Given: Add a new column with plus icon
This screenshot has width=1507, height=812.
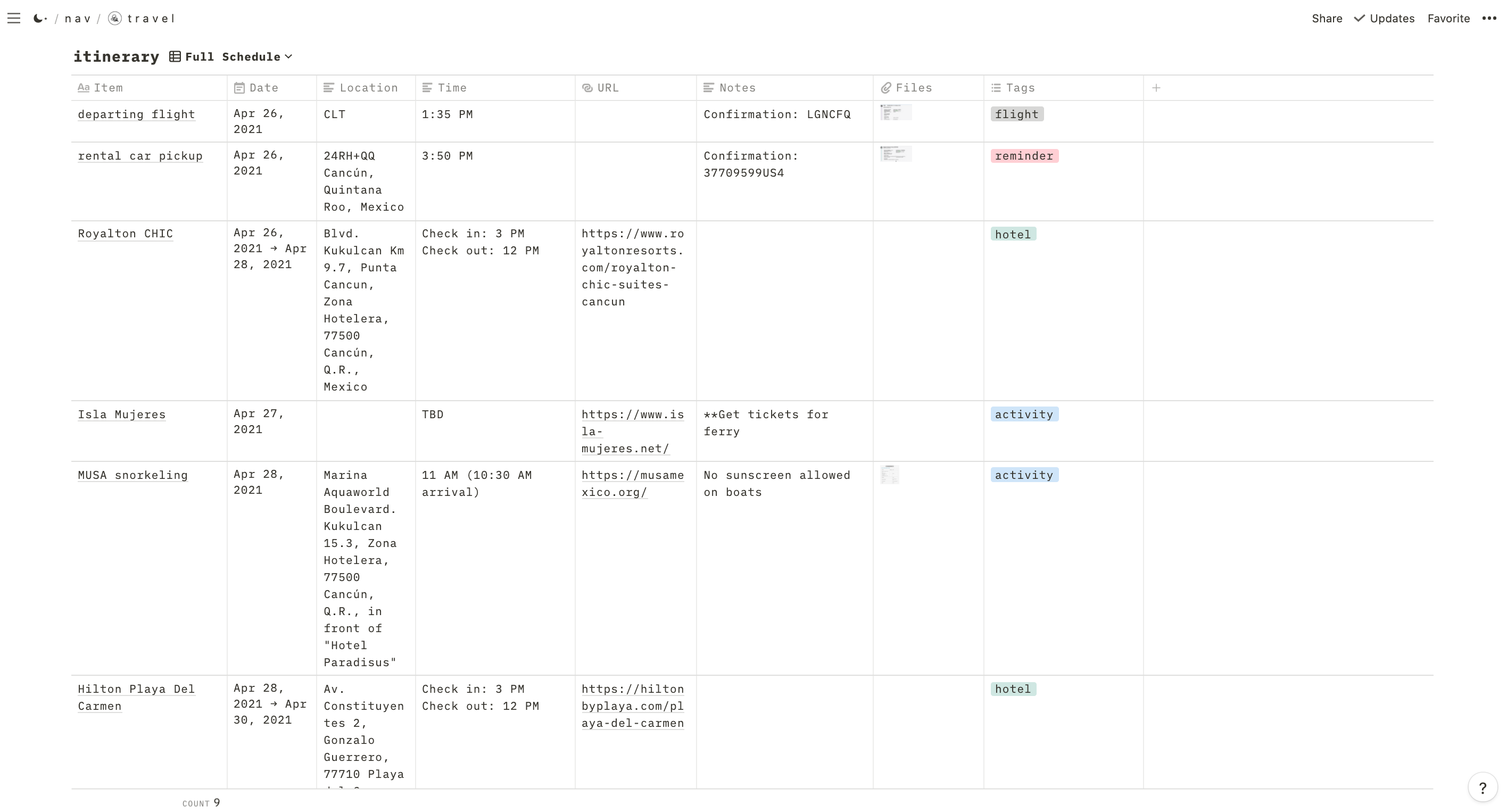Looking at the screenshot, I should point(1156,88).
